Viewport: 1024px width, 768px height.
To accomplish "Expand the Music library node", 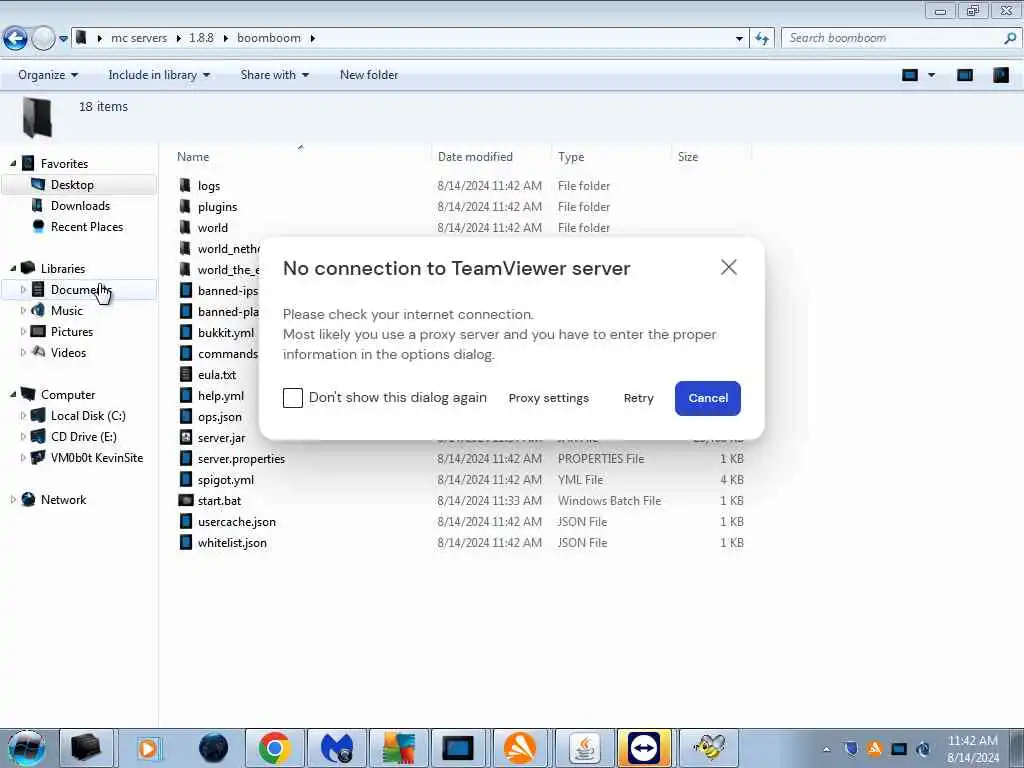I will (x=24, y=311).
